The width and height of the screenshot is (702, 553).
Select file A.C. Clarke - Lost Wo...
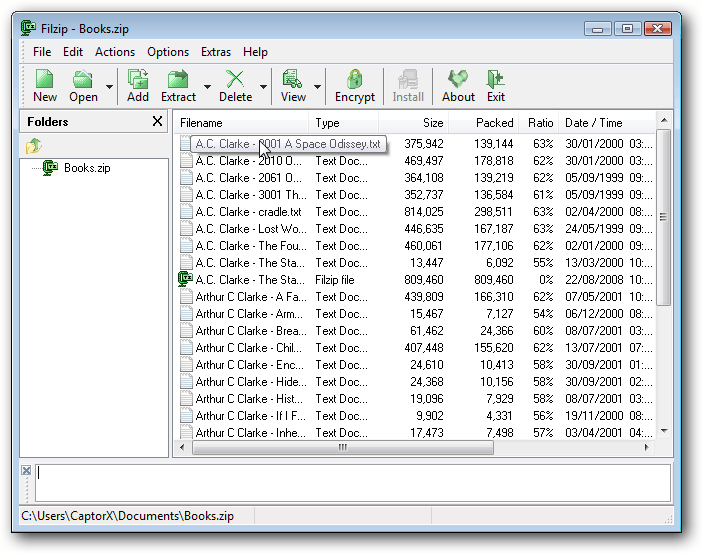click(x=251, y=229)
